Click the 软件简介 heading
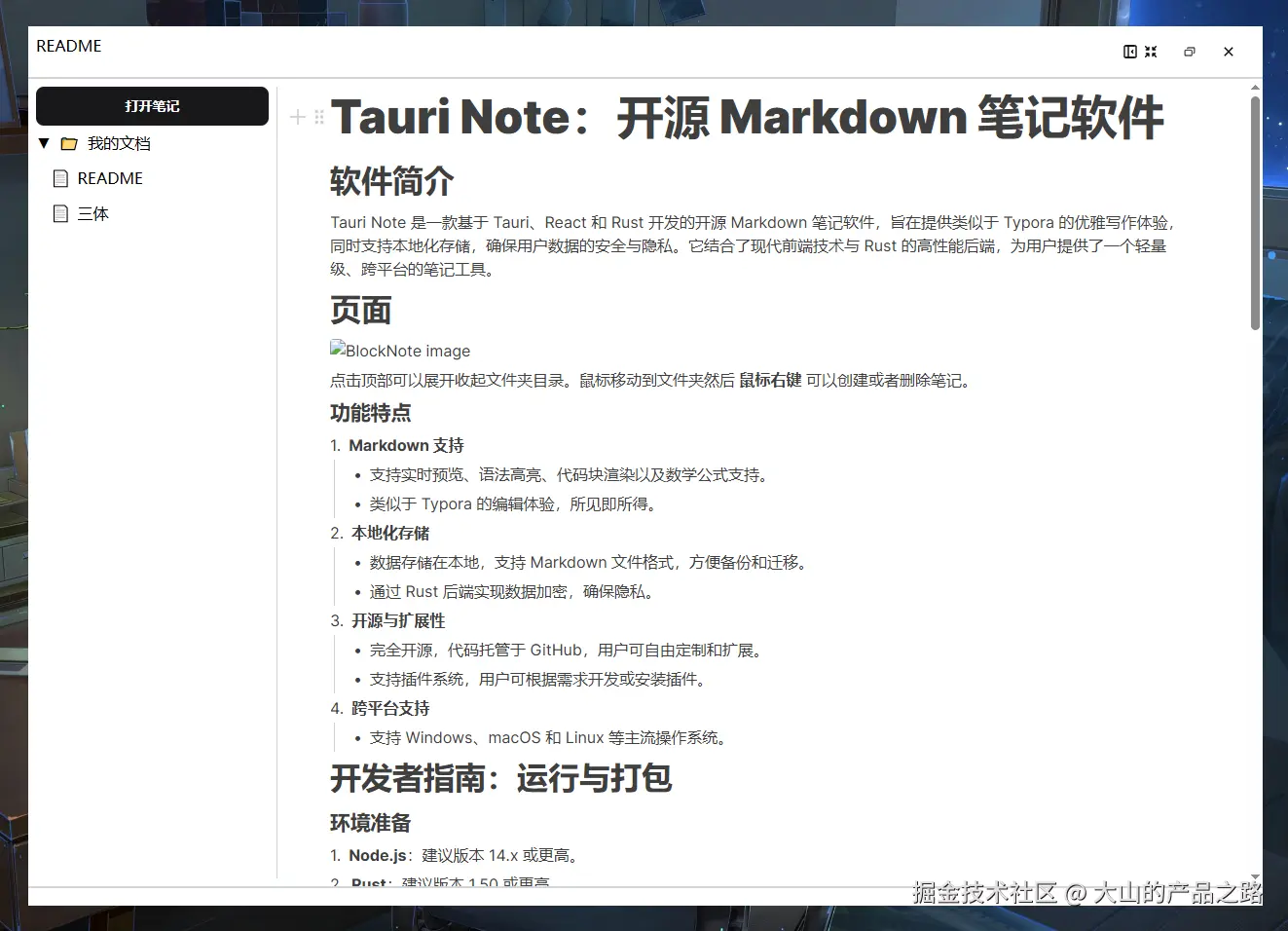The image size is (1288, 931). tap(392, 181)
